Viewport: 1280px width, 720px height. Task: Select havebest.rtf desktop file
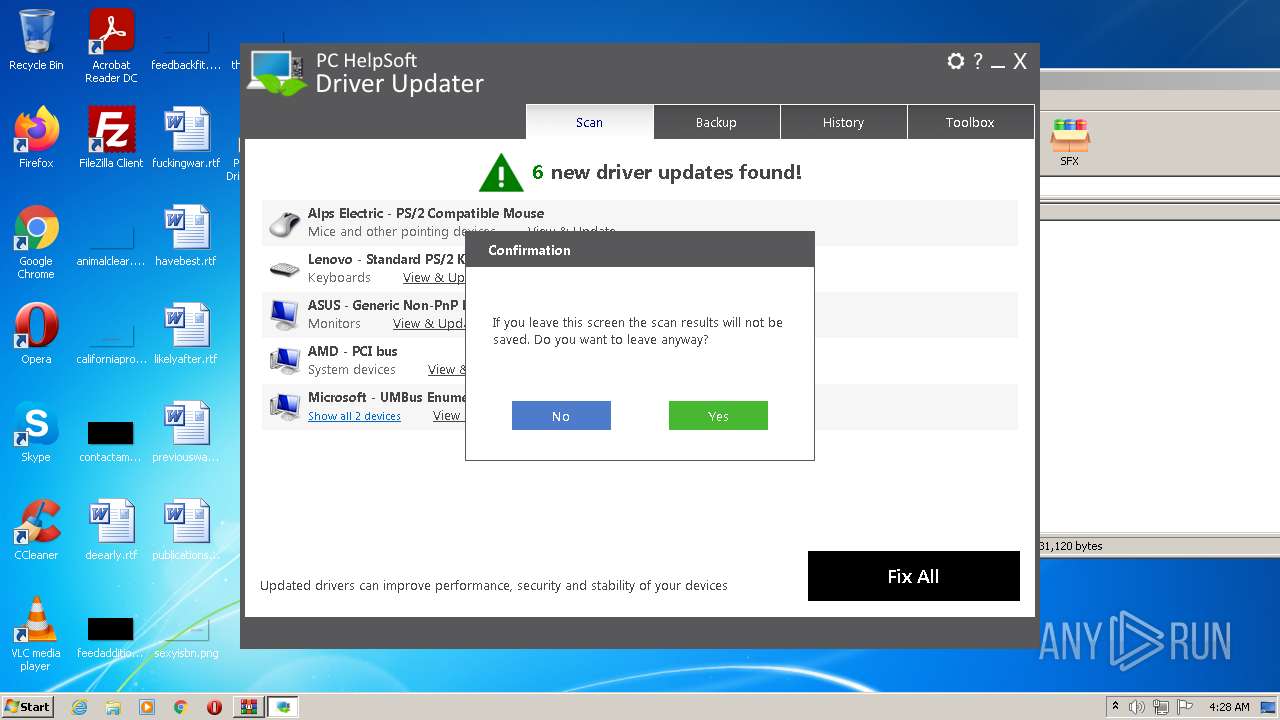click(x=186, y=236)
